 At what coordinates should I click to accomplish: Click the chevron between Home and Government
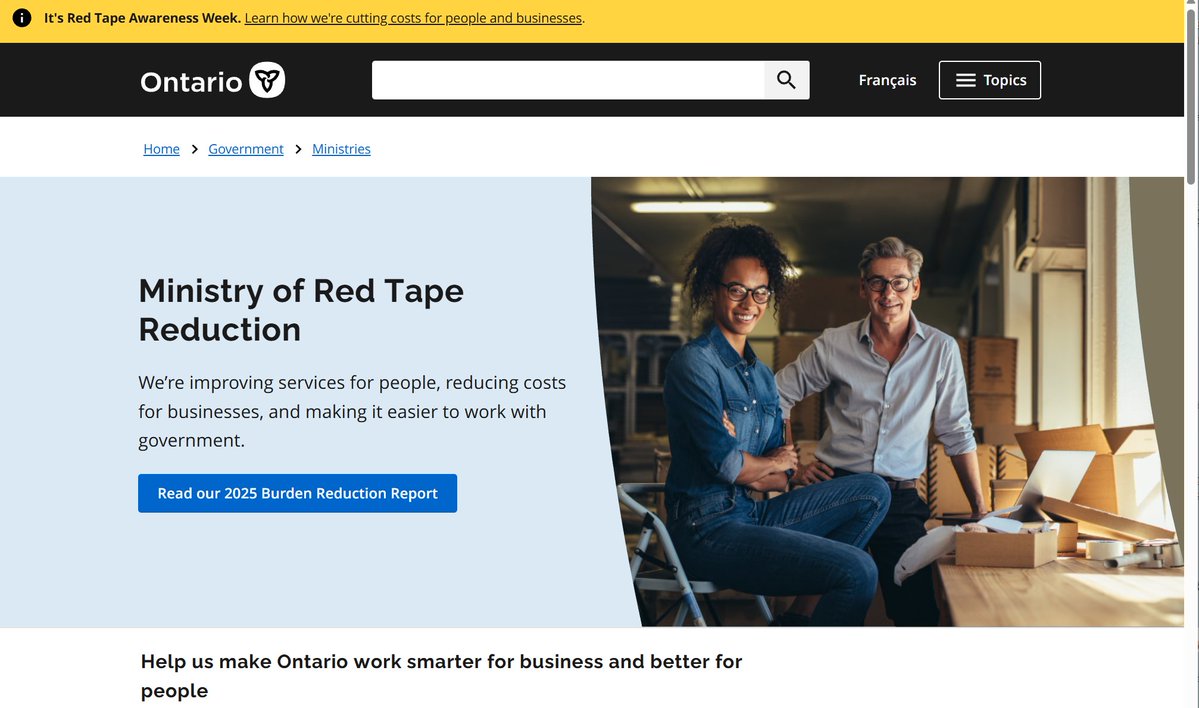[x=194, y=148]
